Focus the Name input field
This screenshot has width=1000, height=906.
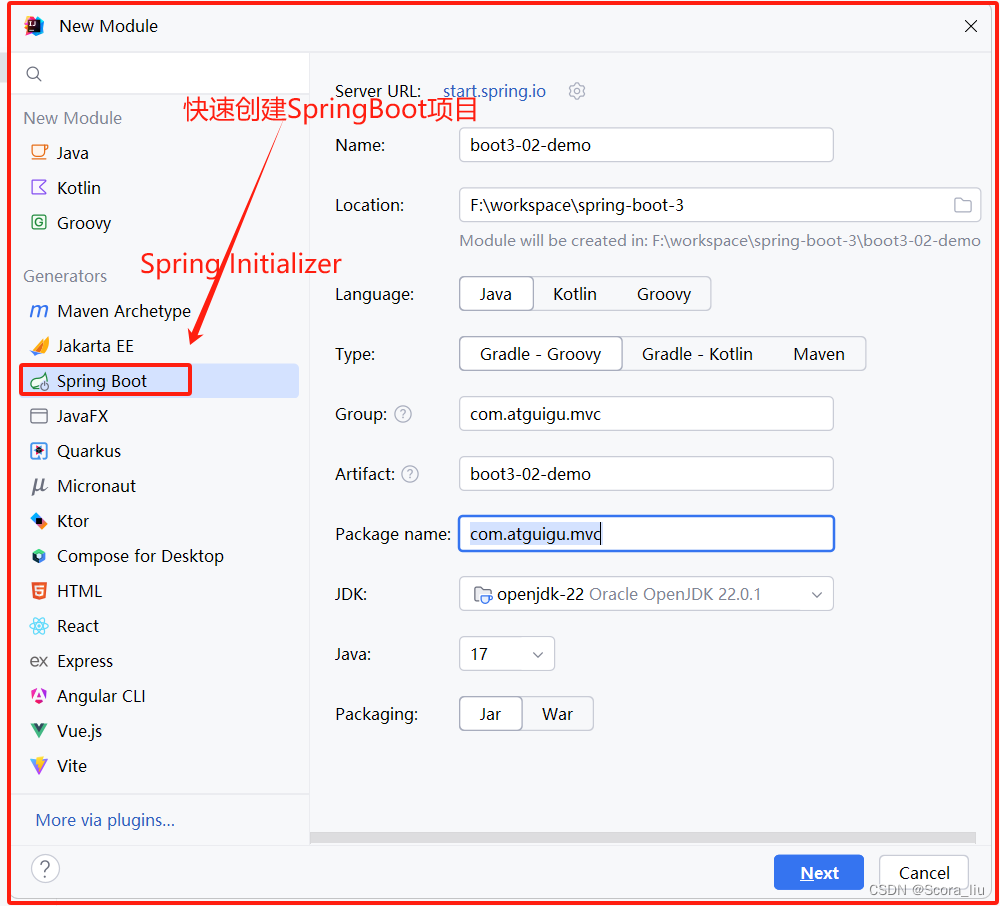(646, 145)
